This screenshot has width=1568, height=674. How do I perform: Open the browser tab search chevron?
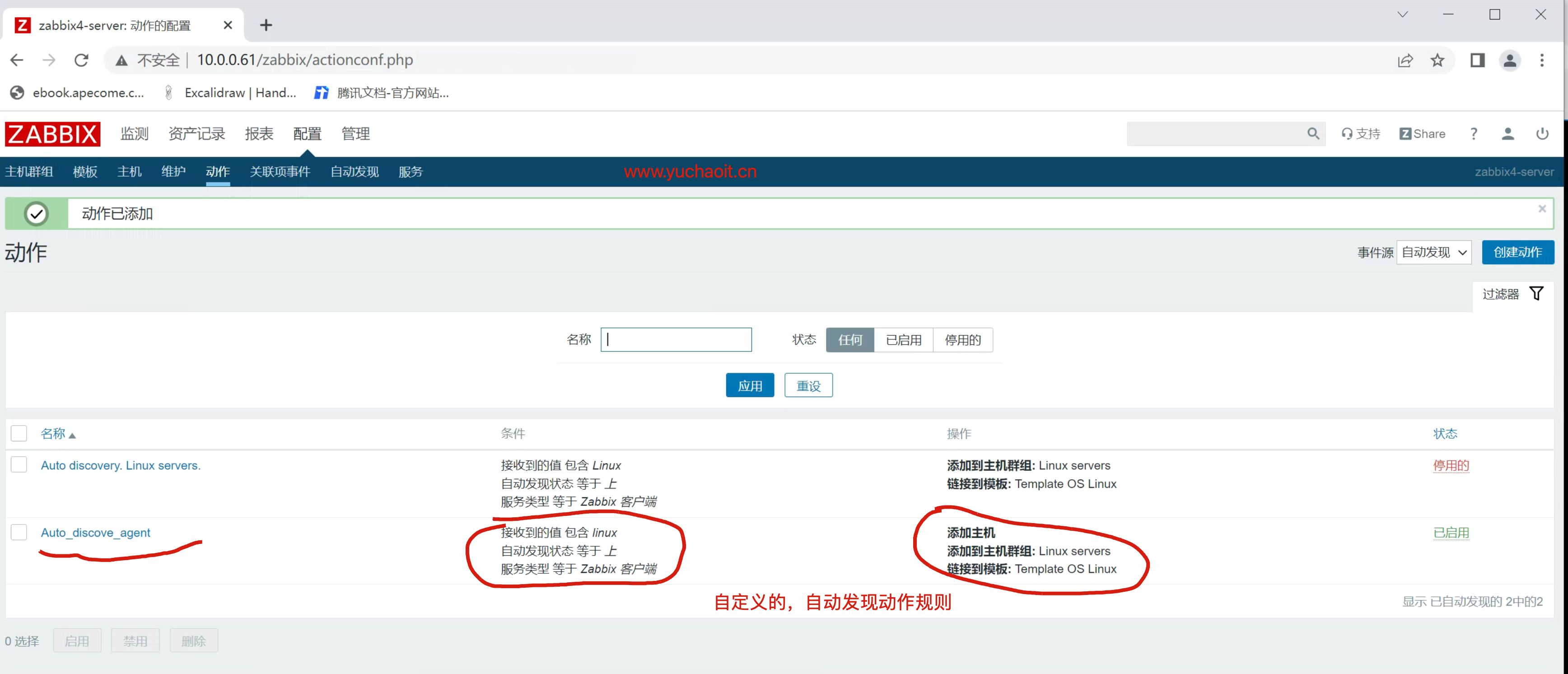click(1402, 14)
